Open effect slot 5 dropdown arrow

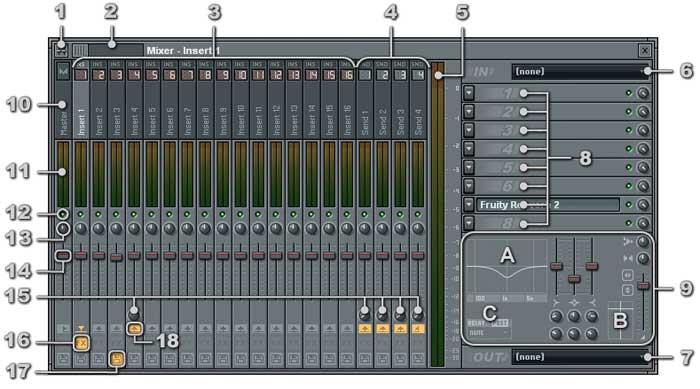point(469,167)
